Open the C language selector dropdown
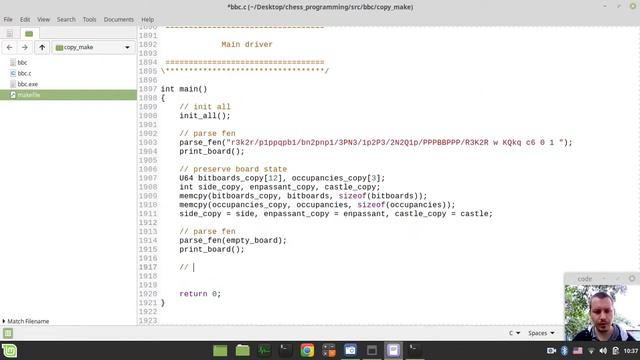The image size is (640, 360). pyautogui.click(x=514, y=333)
